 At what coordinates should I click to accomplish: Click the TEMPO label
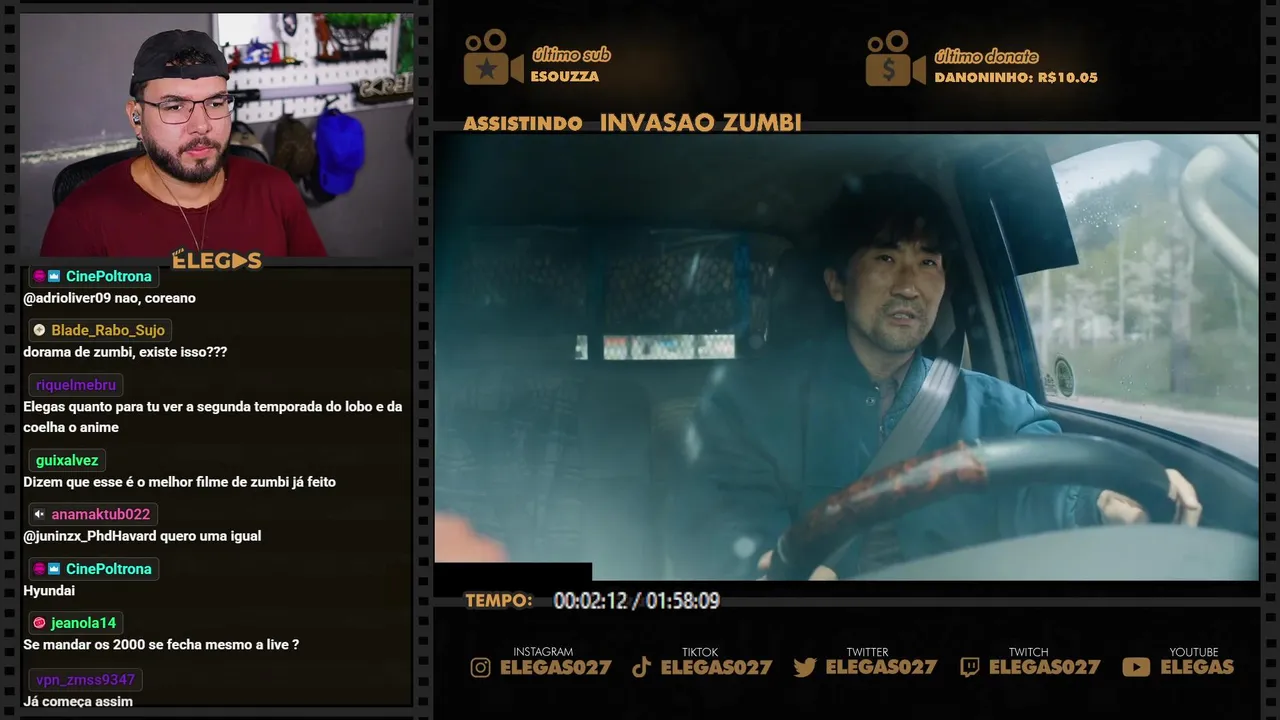(x=499, y=601)
